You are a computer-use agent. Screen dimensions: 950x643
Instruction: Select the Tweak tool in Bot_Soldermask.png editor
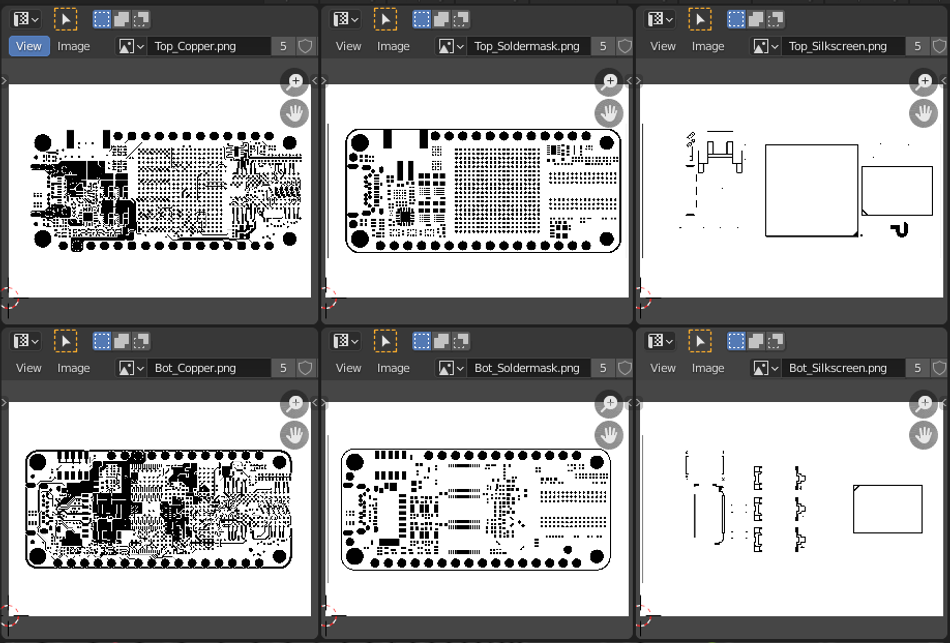pos(385,341)
